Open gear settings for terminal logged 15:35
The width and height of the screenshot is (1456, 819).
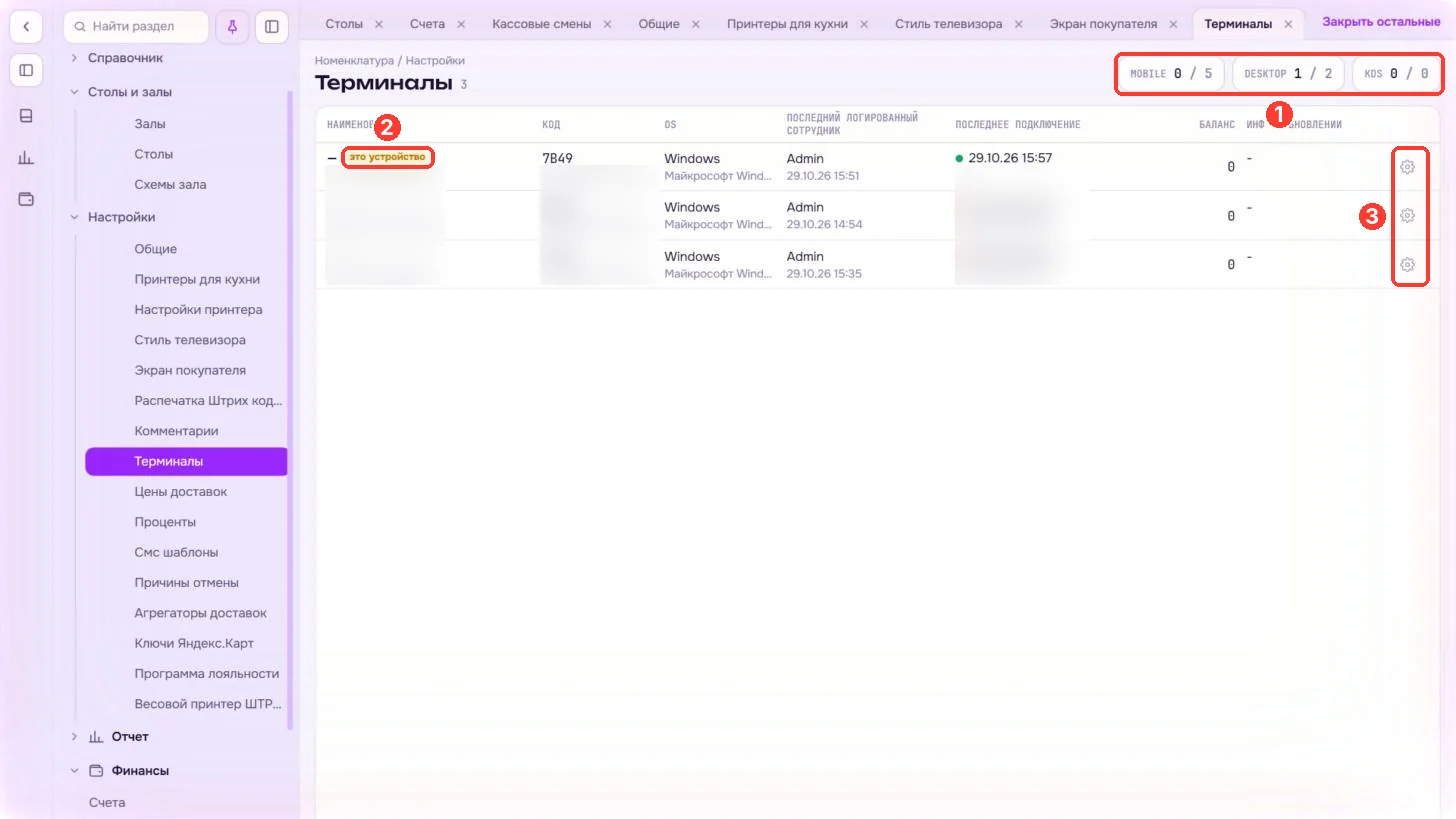click(1407, 265)
